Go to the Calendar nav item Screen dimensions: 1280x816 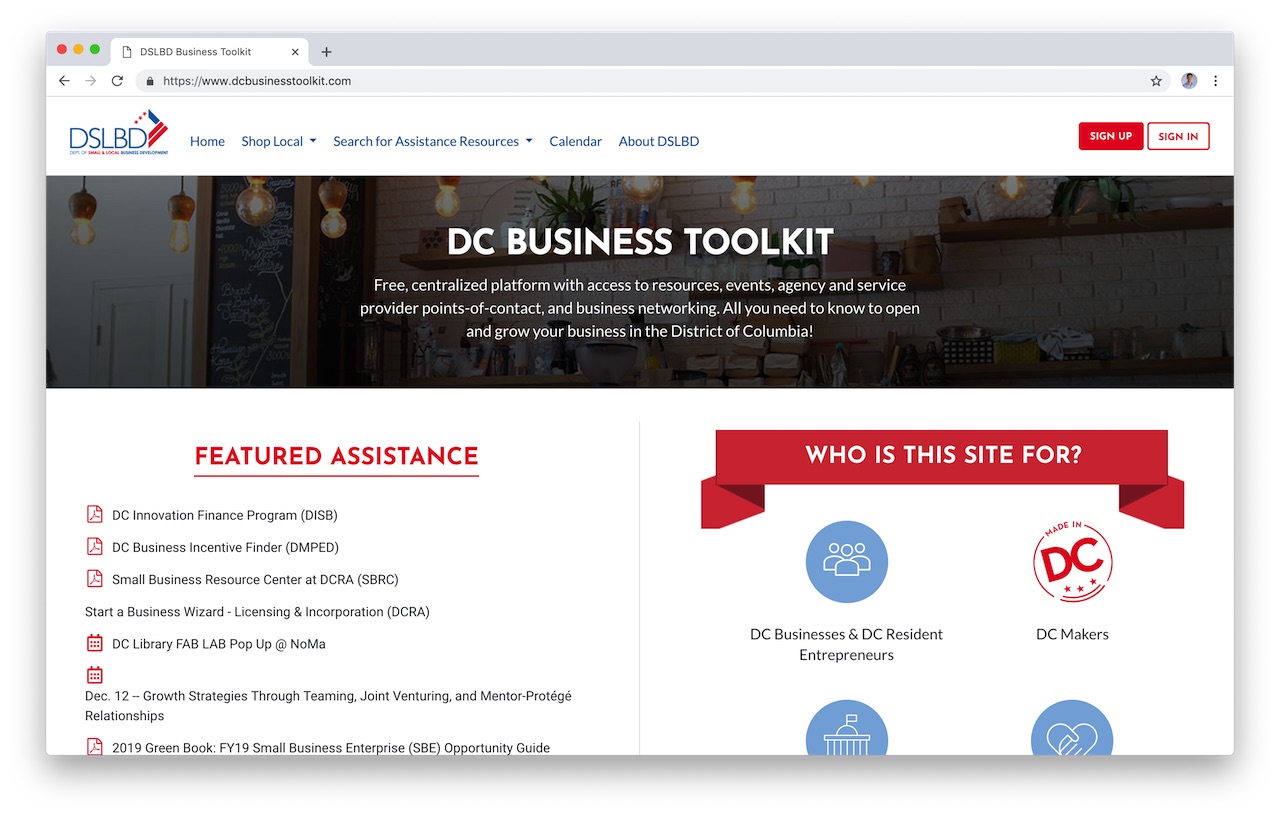[575, 141]
